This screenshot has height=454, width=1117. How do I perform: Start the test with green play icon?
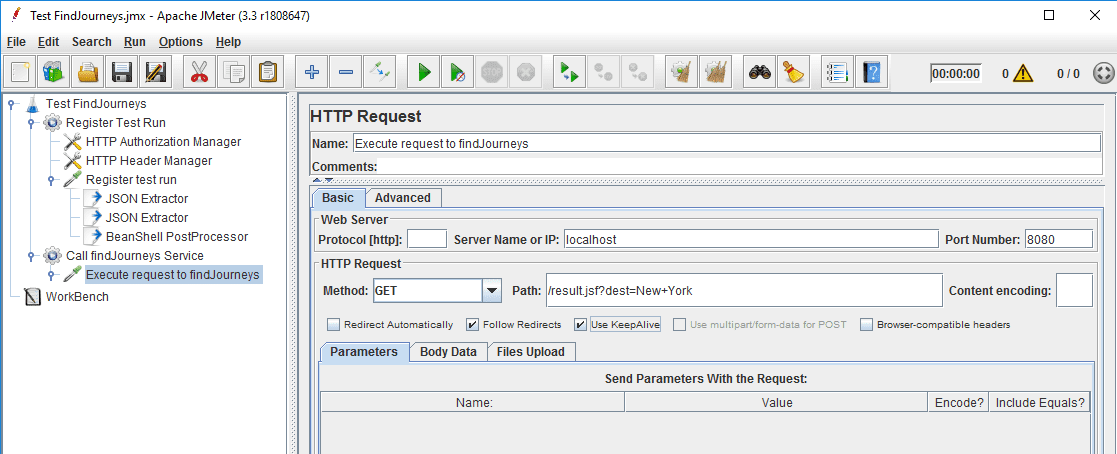423,72
